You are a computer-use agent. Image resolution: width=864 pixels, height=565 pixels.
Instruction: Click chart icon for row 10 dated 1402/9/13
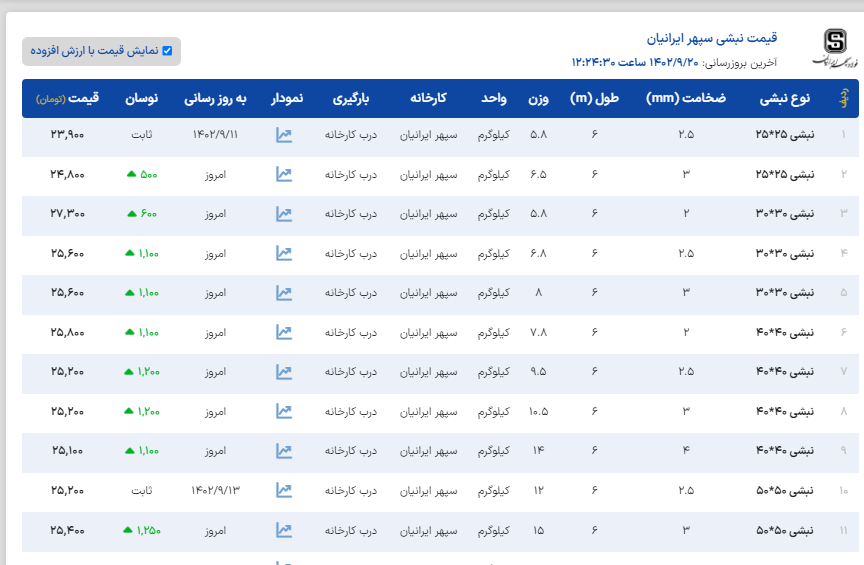[284, 490]
